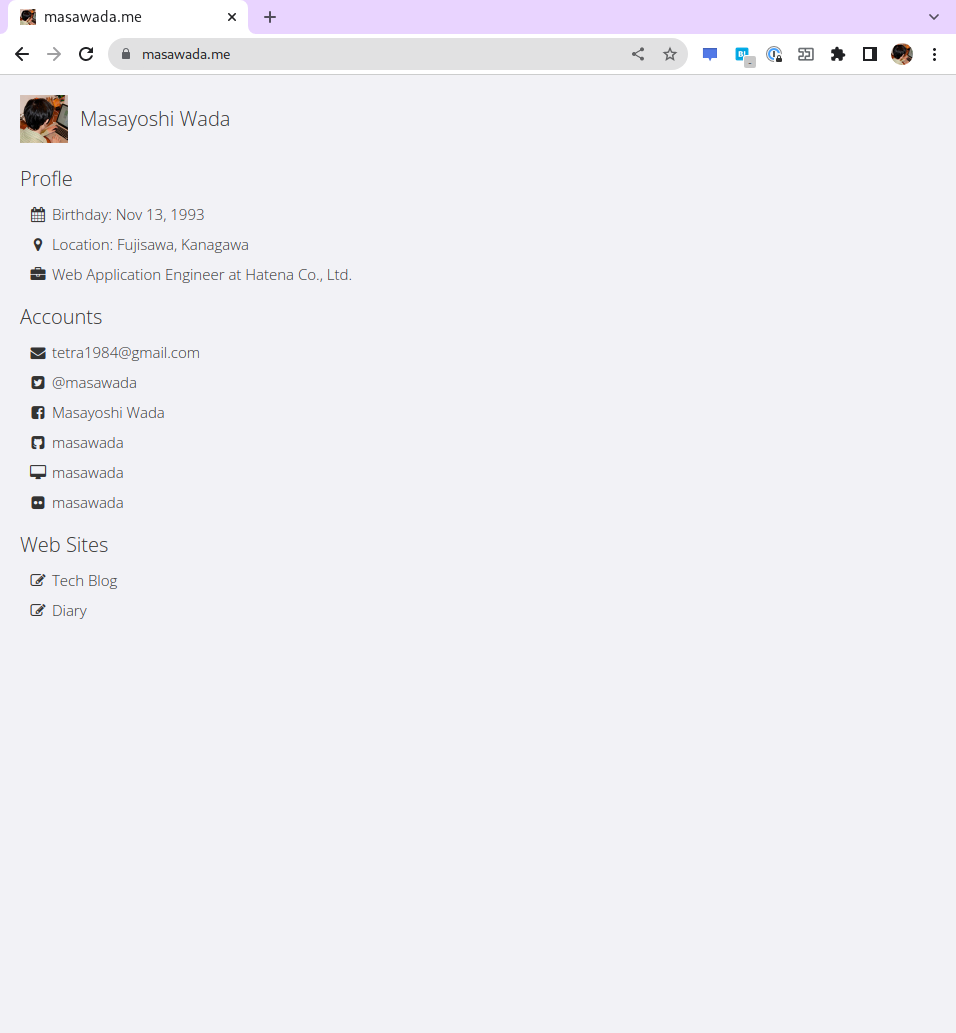Click the forward navigation arrow

[54, 54]
